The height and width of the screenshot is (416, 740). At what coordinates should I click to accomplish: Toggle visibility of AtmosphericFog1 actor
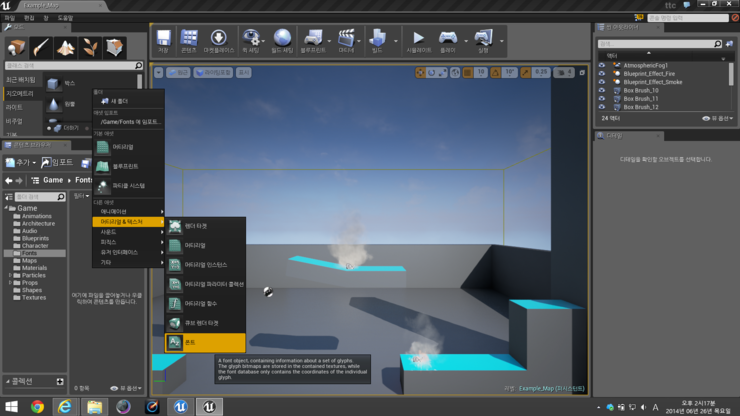point(602,65)
